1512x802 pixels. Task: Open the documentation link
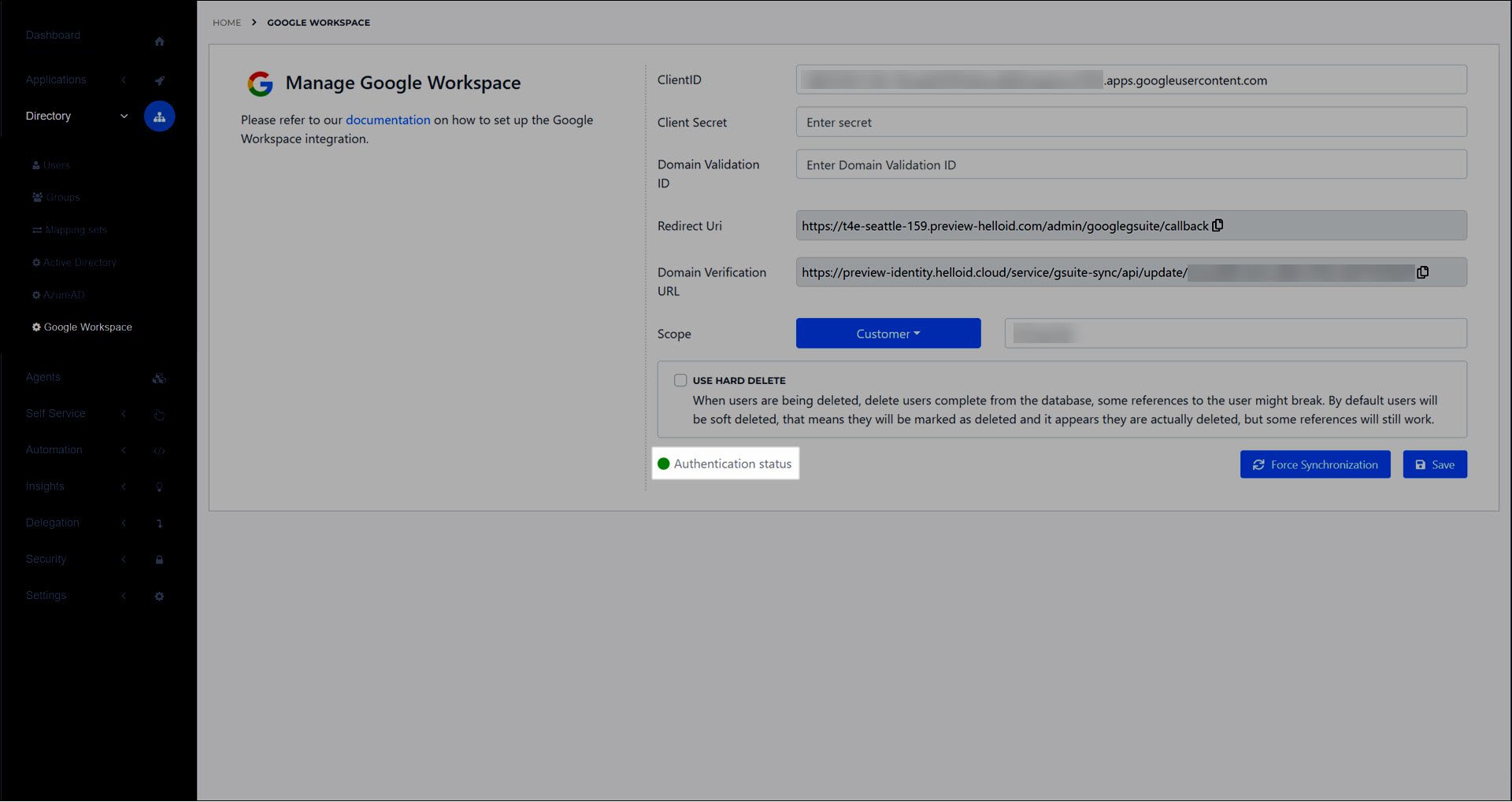(x=388, y=120)
